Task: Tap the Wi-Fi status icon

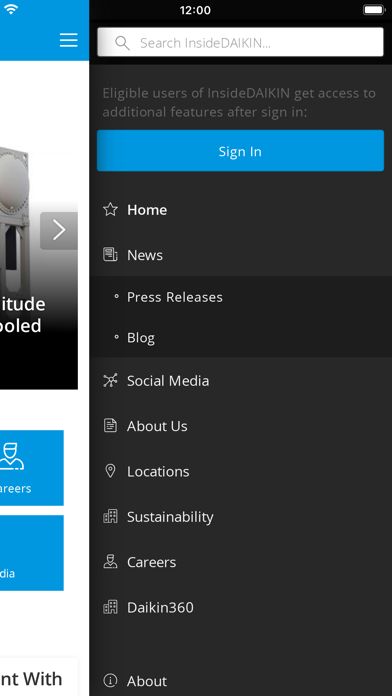Action: pos(11,9)
